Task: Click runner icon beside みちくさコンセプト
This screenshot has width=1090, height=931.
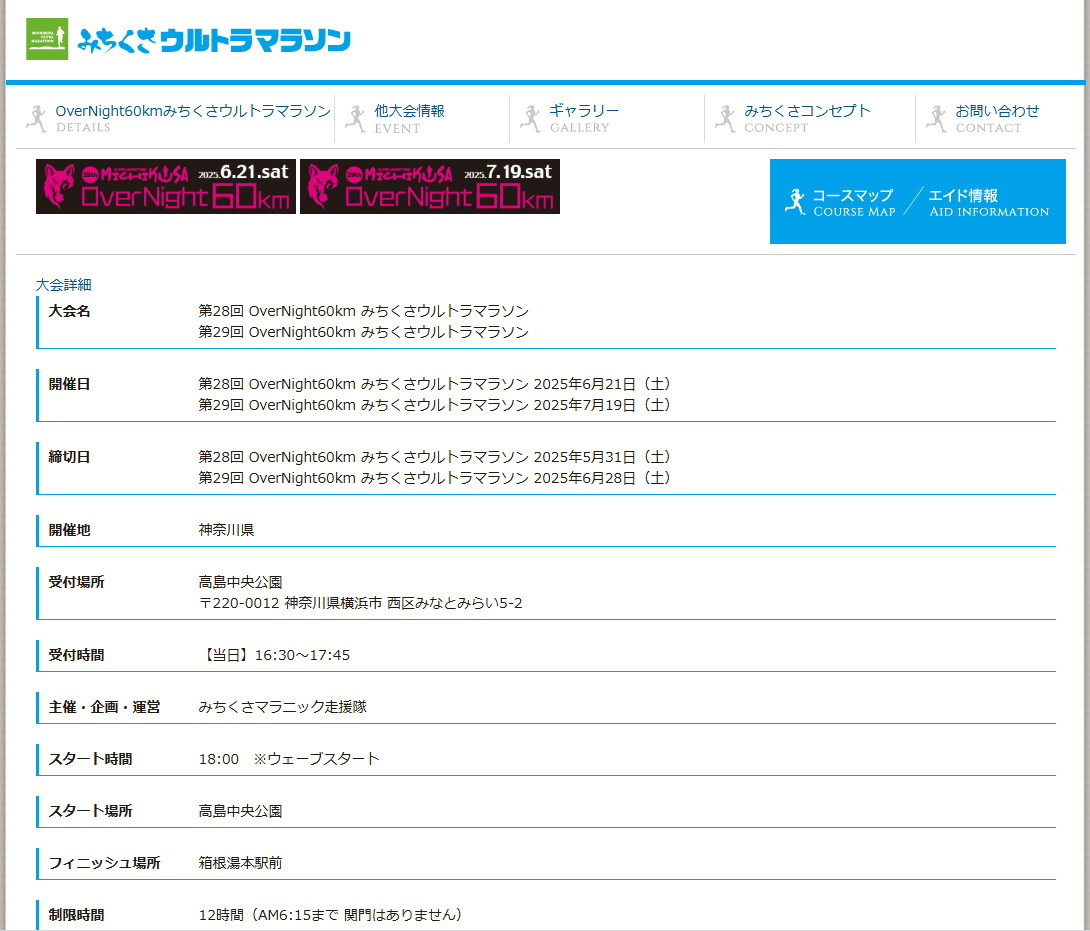Action: point(725,119)
